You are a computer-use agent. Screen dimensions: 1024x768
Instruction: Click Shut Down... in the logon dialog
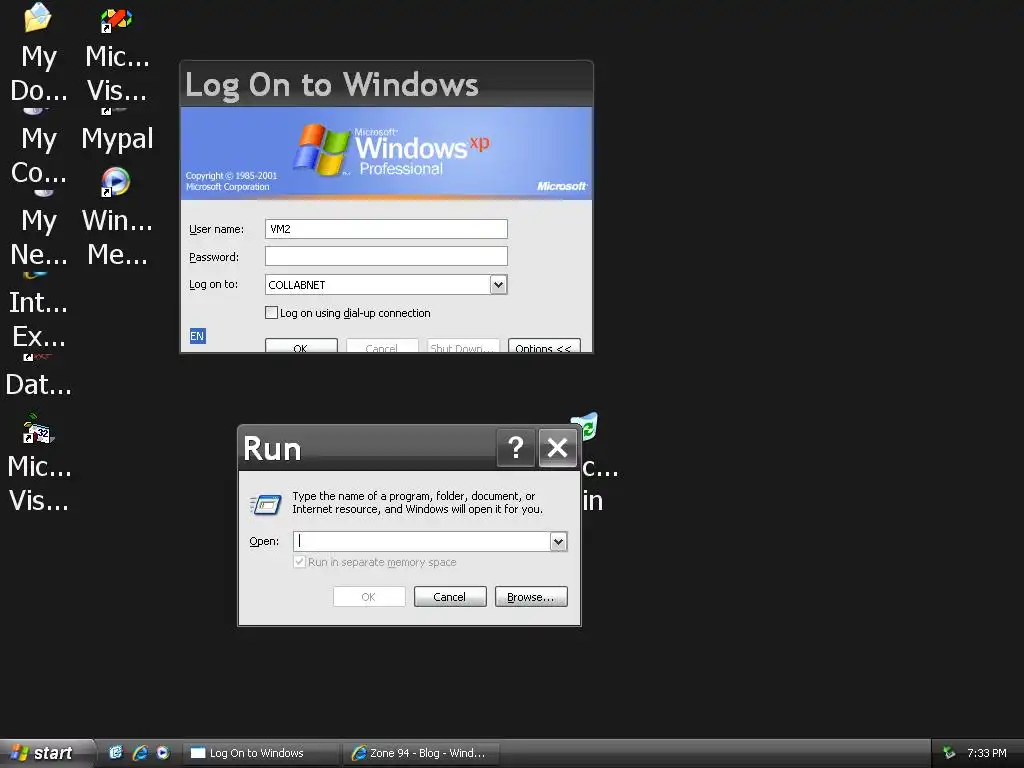click(463, 346)
